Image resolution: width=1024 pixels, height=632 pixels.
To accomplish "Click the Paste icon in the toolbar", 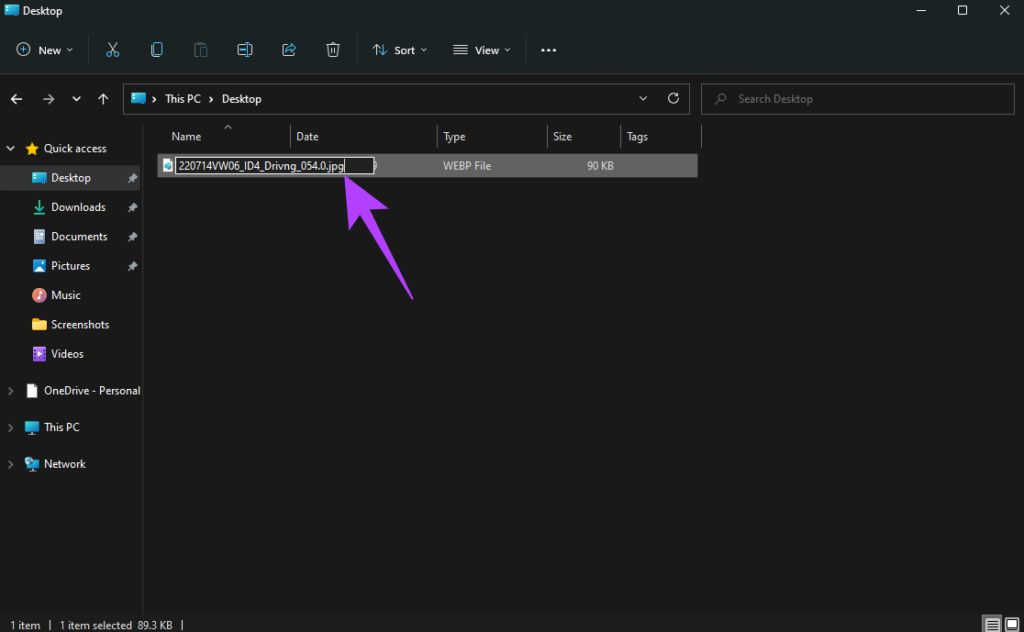I will pos(200,50).
